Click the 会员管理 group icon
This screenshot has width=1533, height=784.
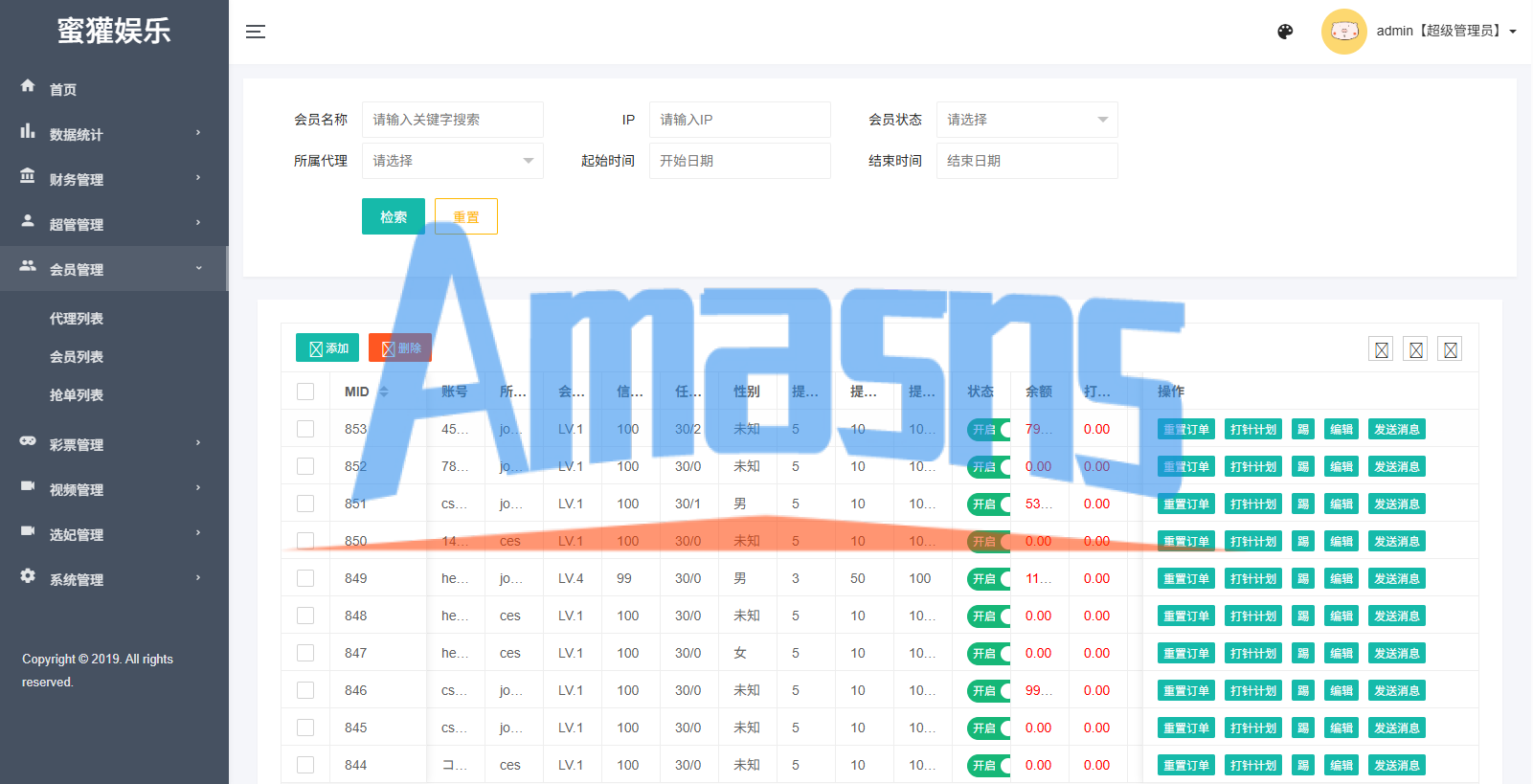pos(28,265)
